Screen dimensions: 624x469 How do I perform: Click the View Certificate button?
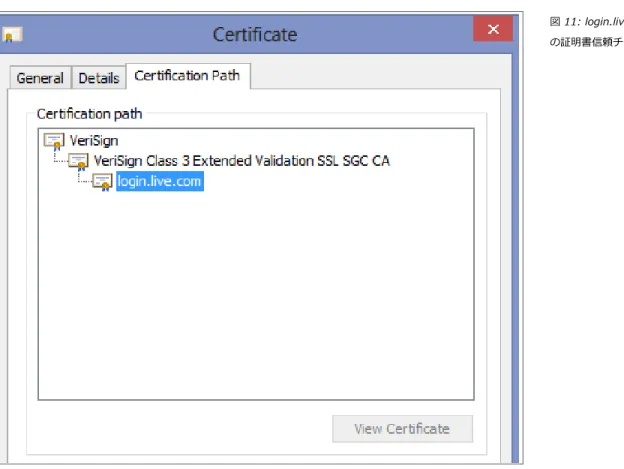click(x=402, y=429)
